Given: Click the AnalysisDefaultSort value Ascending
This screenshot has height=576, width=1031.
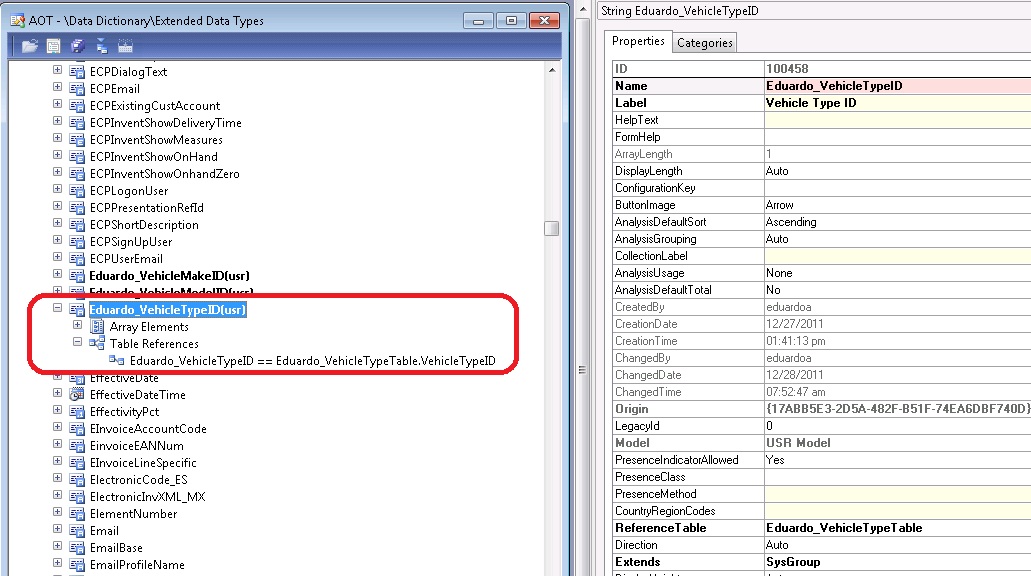Looking at the screenshot, I should [x=898, y=222].
